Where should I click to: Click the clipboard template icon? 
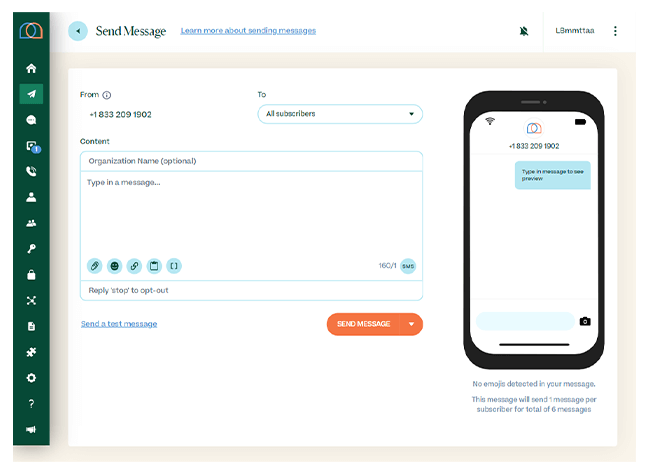[154, 266]
